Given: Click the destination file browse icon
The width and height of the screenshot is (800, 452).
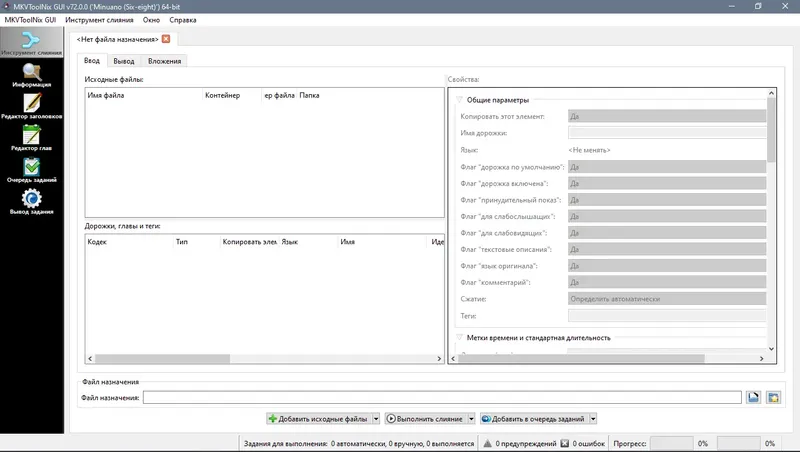Looking at the screenshot, I should (x=753, y=397).
